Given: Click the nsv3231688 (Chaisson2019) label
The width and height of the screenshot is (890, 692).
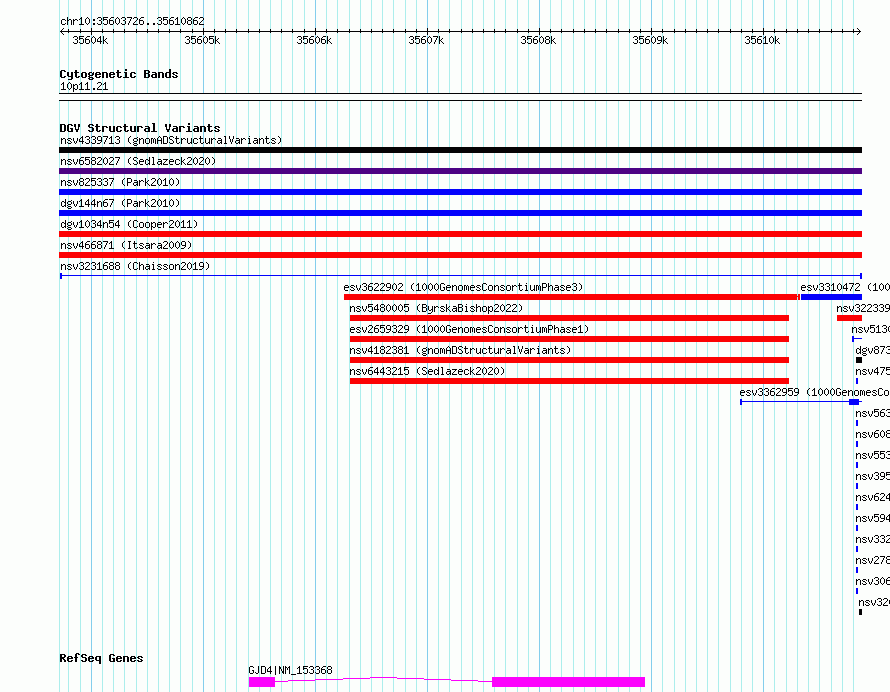Looking at the screenshot, I should coord(135,266).
